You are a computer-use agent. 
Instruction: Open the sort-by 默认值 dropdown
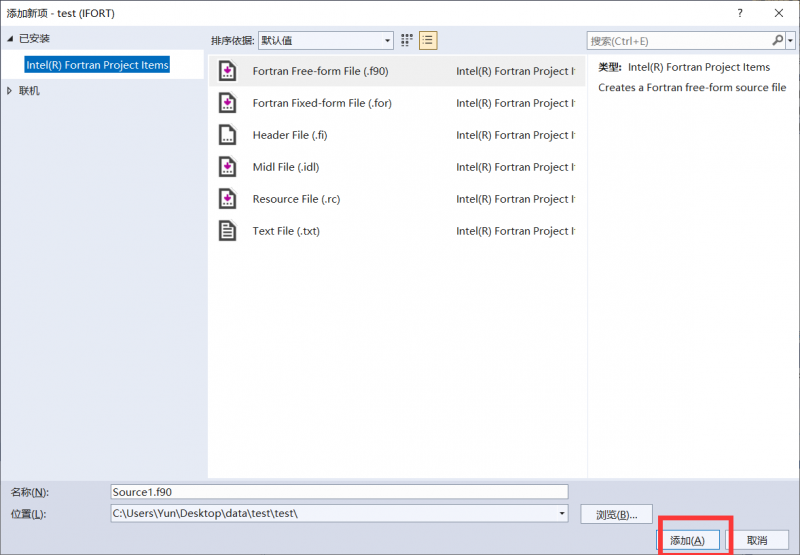325,40
